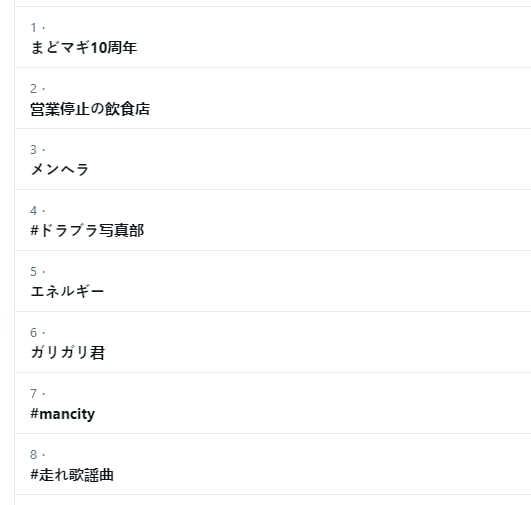Select the メンヘラ trending topic

pos(60,170)
